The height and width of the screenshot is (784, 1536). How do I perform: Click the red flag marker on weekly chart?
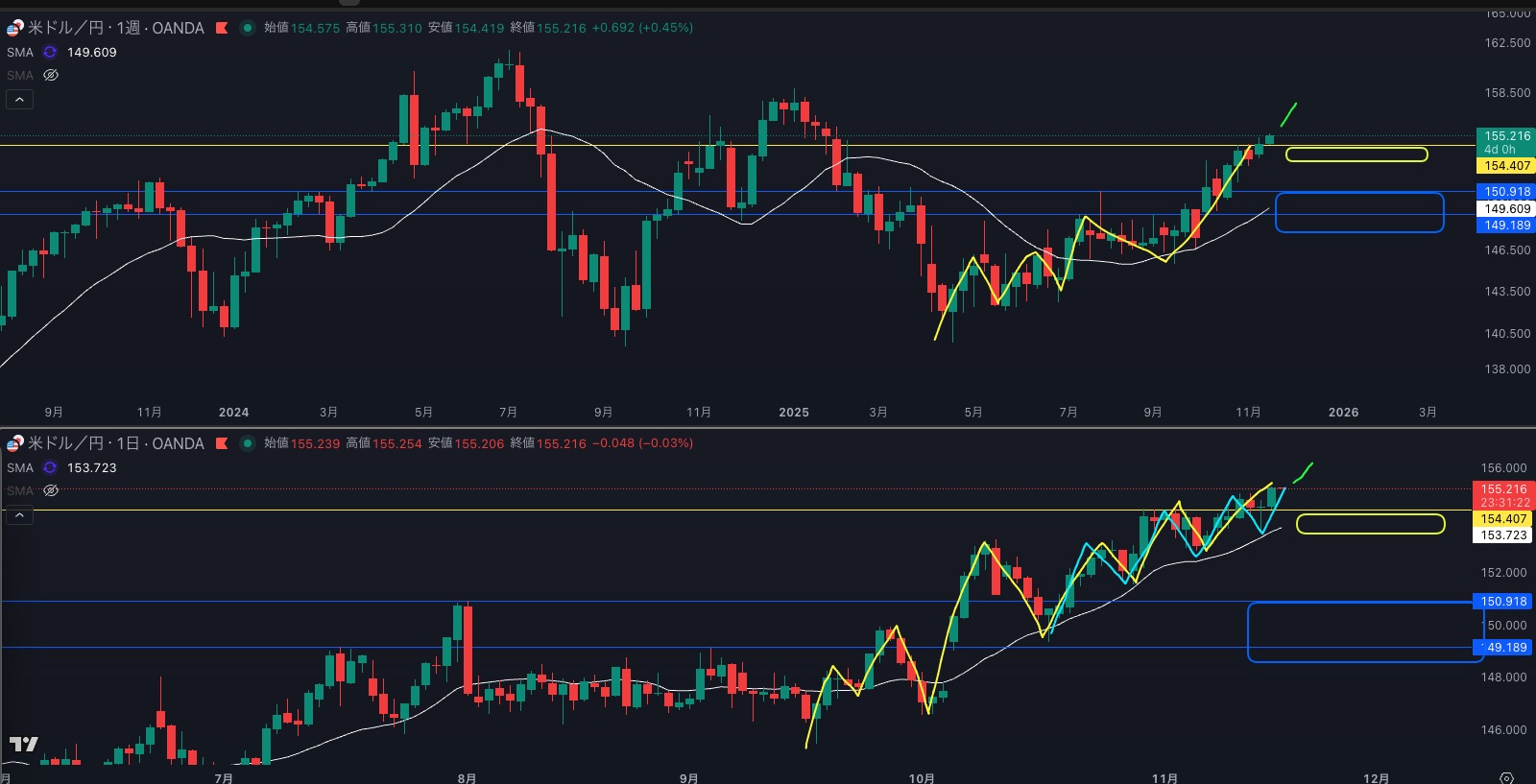click(x=222, y=28)
